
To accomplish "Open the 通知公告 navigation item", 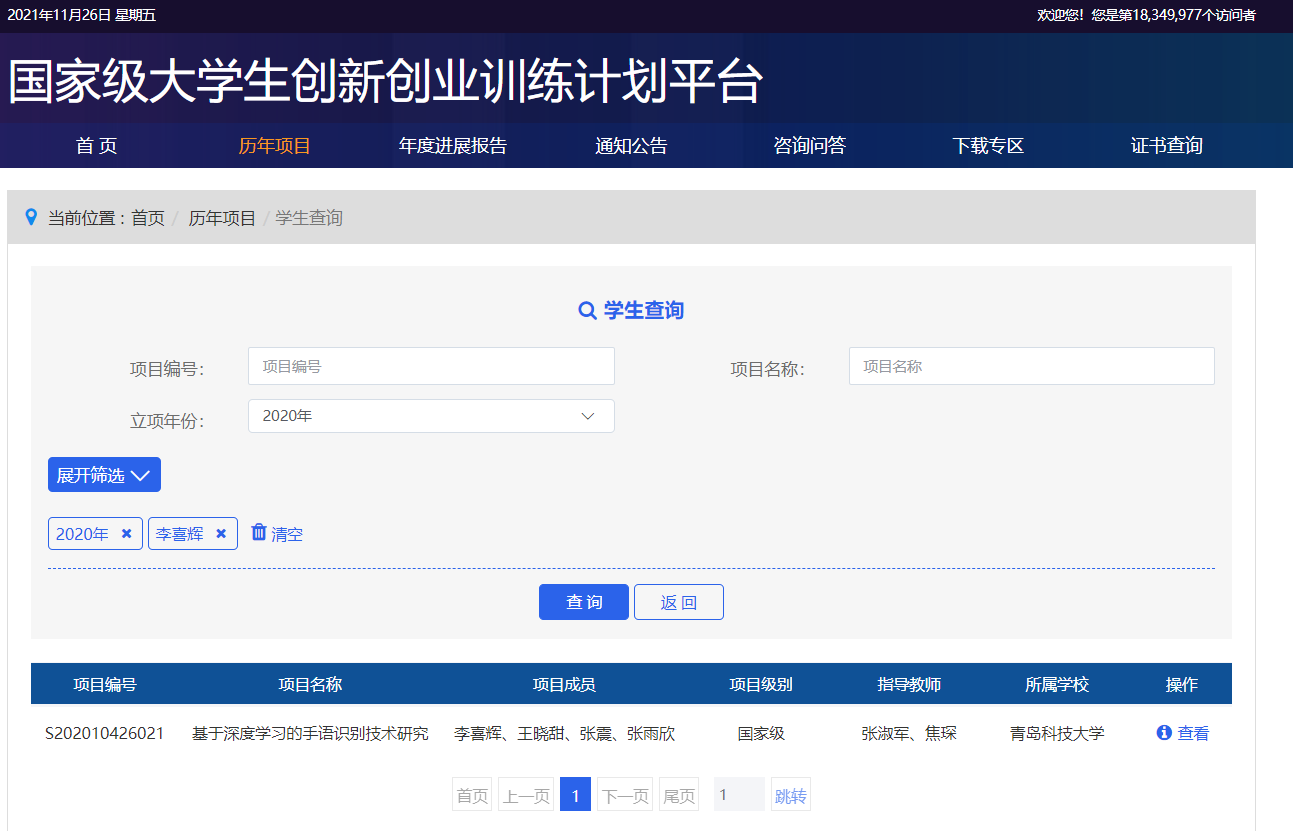I will coord(631,146).
